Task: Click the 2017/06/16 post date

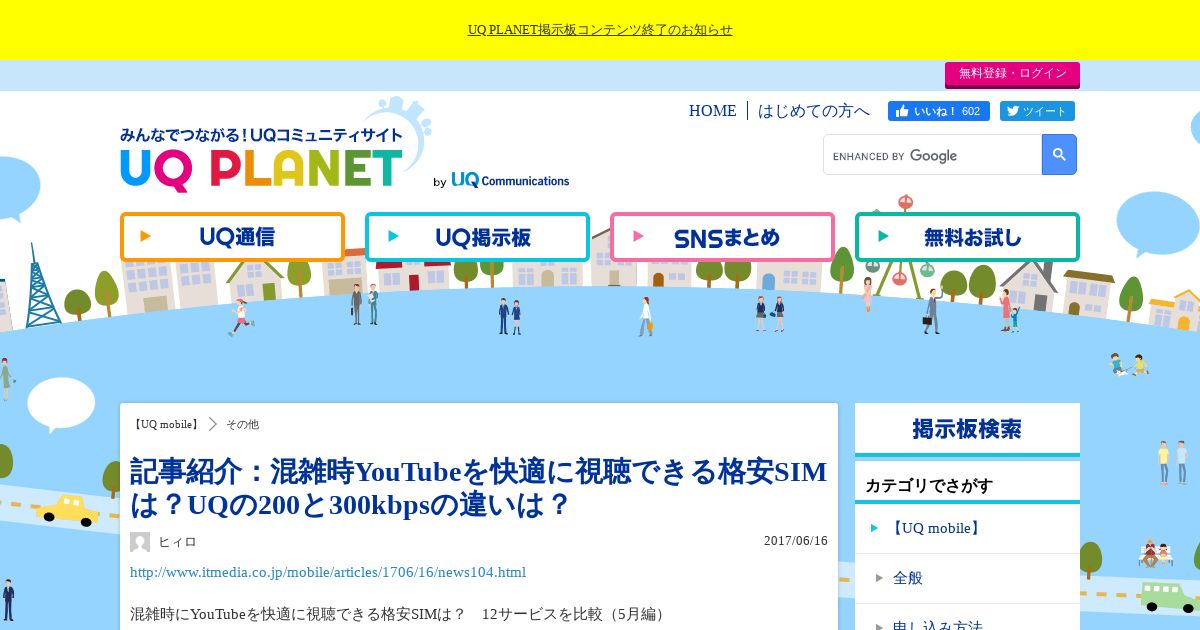Action: [796, 541]
